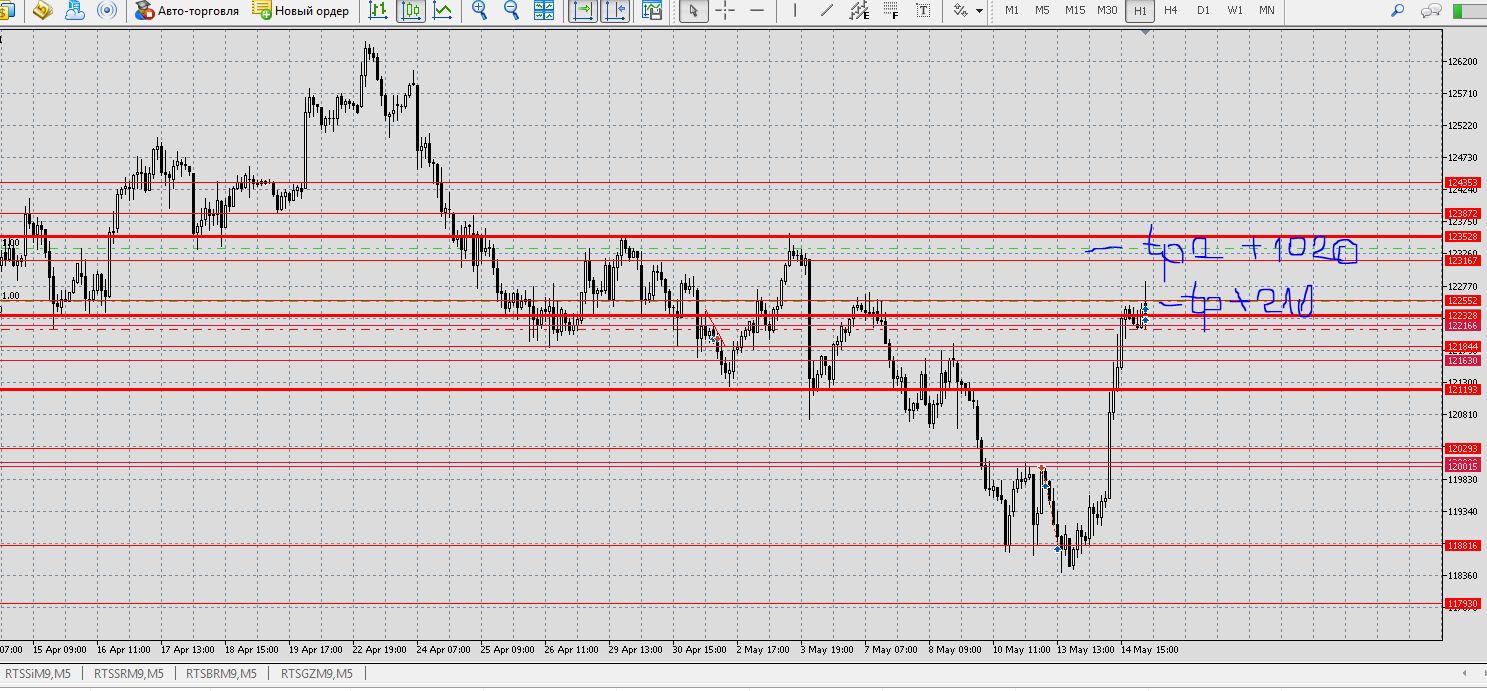This screenshot has height=691, width=1487.
Task: Click the 118816 price level label
Action: tap(1462, 545)
